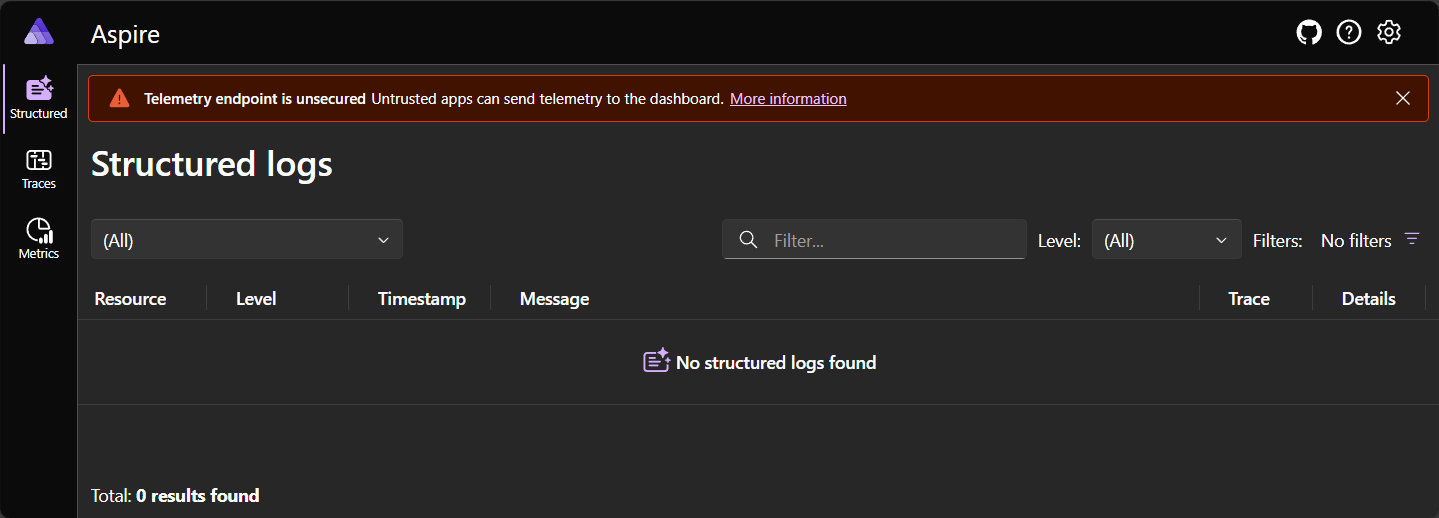Open the Metrics page icon

point(39,231)
